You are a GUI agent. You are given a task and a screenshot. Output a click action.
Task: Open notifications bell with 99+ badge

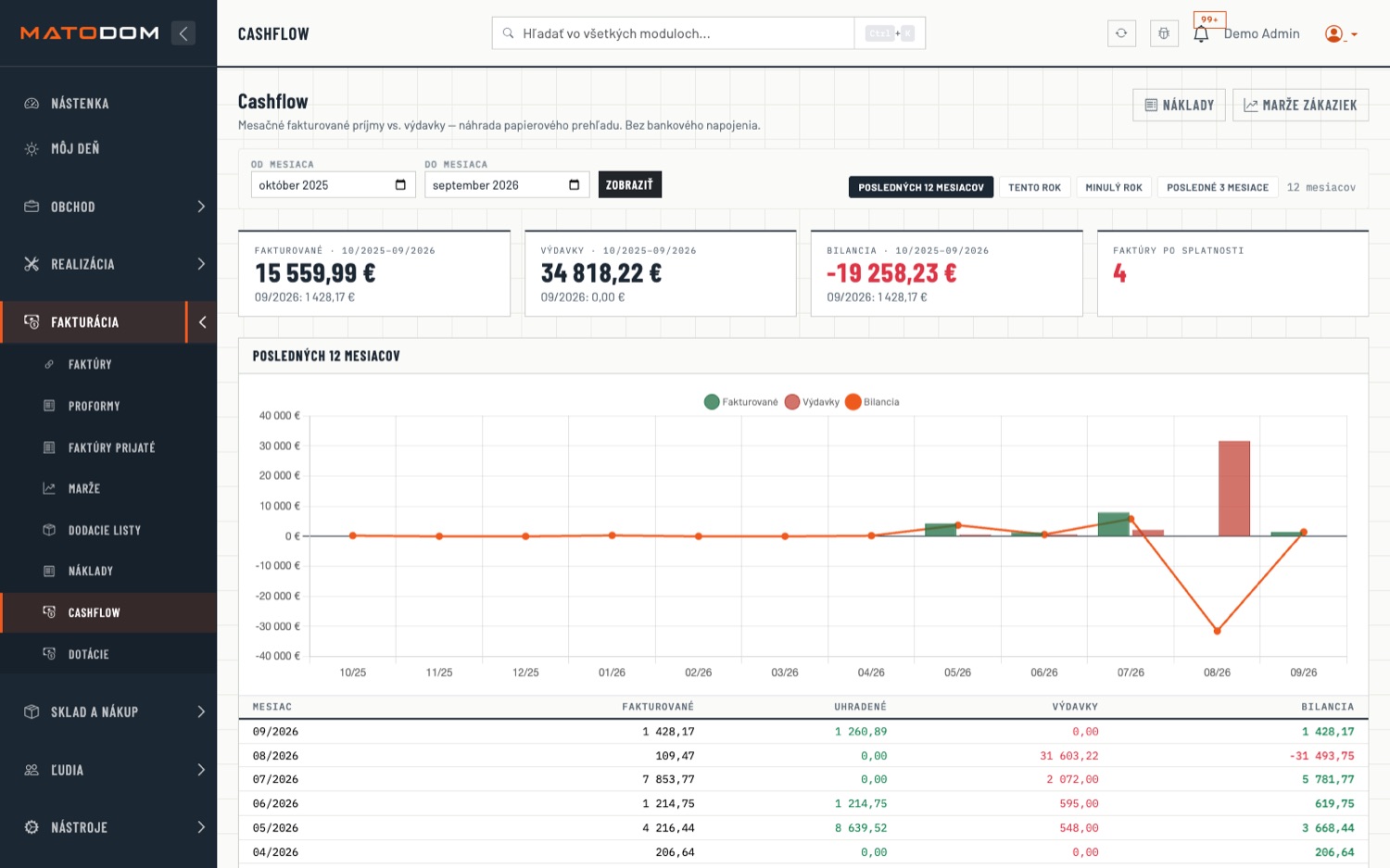[x=1202, y=33]
